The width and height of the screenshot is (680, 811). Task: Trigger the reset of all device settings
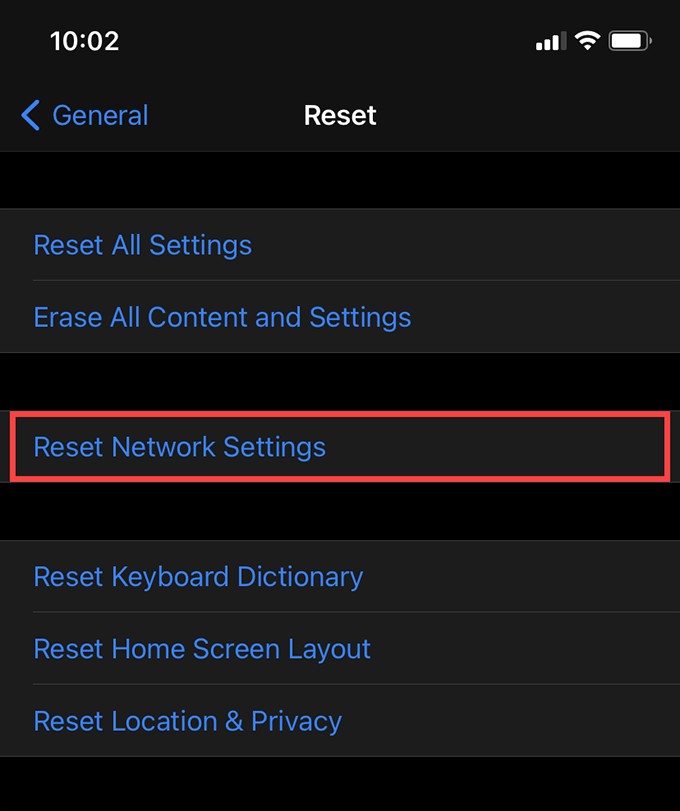coord(142,245)
